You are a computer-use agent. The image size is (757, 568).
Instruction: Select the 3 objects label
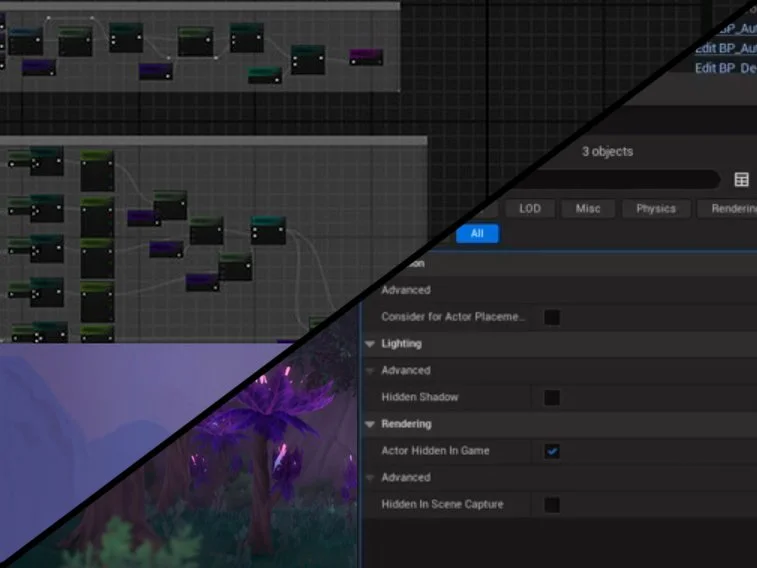(607, 152)
